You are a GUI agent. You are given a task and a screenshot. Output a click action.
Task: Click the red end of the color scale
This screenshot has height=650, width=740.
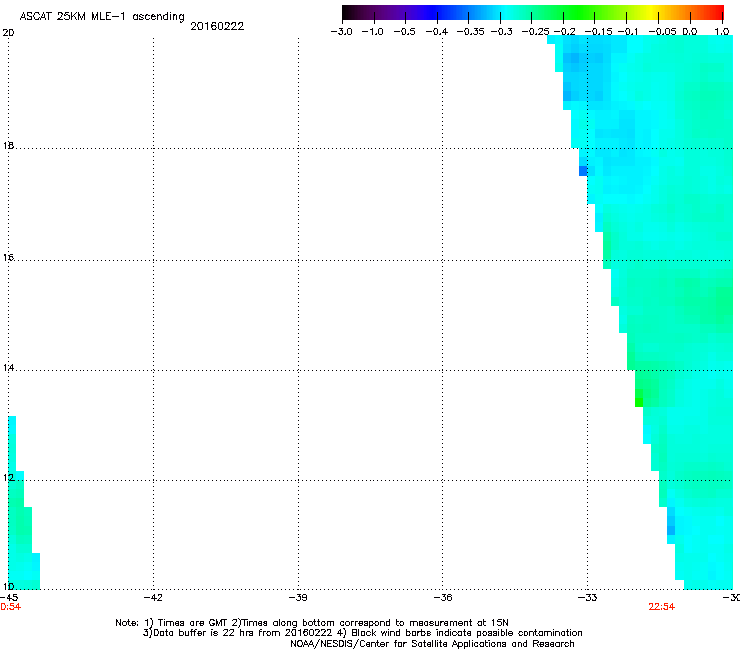pyautogui.click(x=716, y=13)
